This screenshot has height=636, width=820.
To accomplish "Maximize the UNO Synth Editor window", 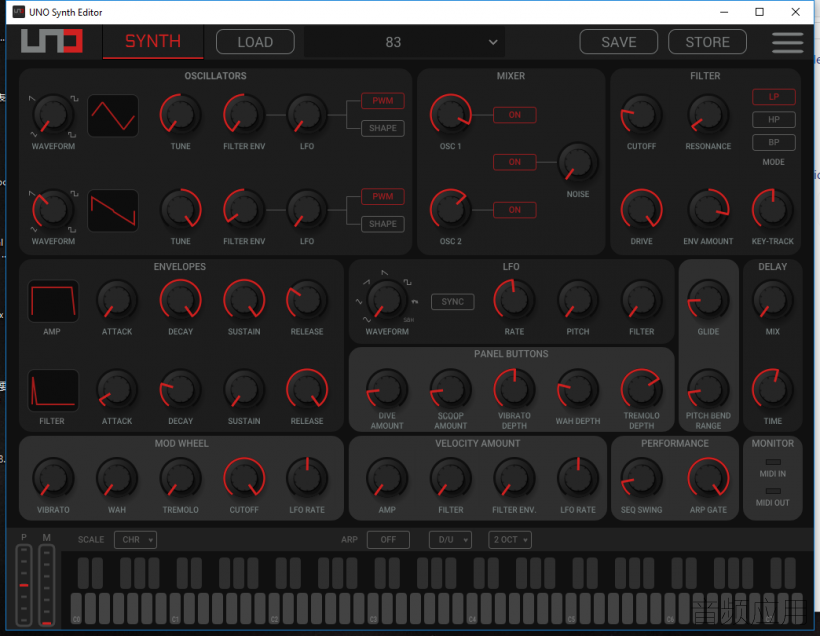I will click(x=759, y=12).
